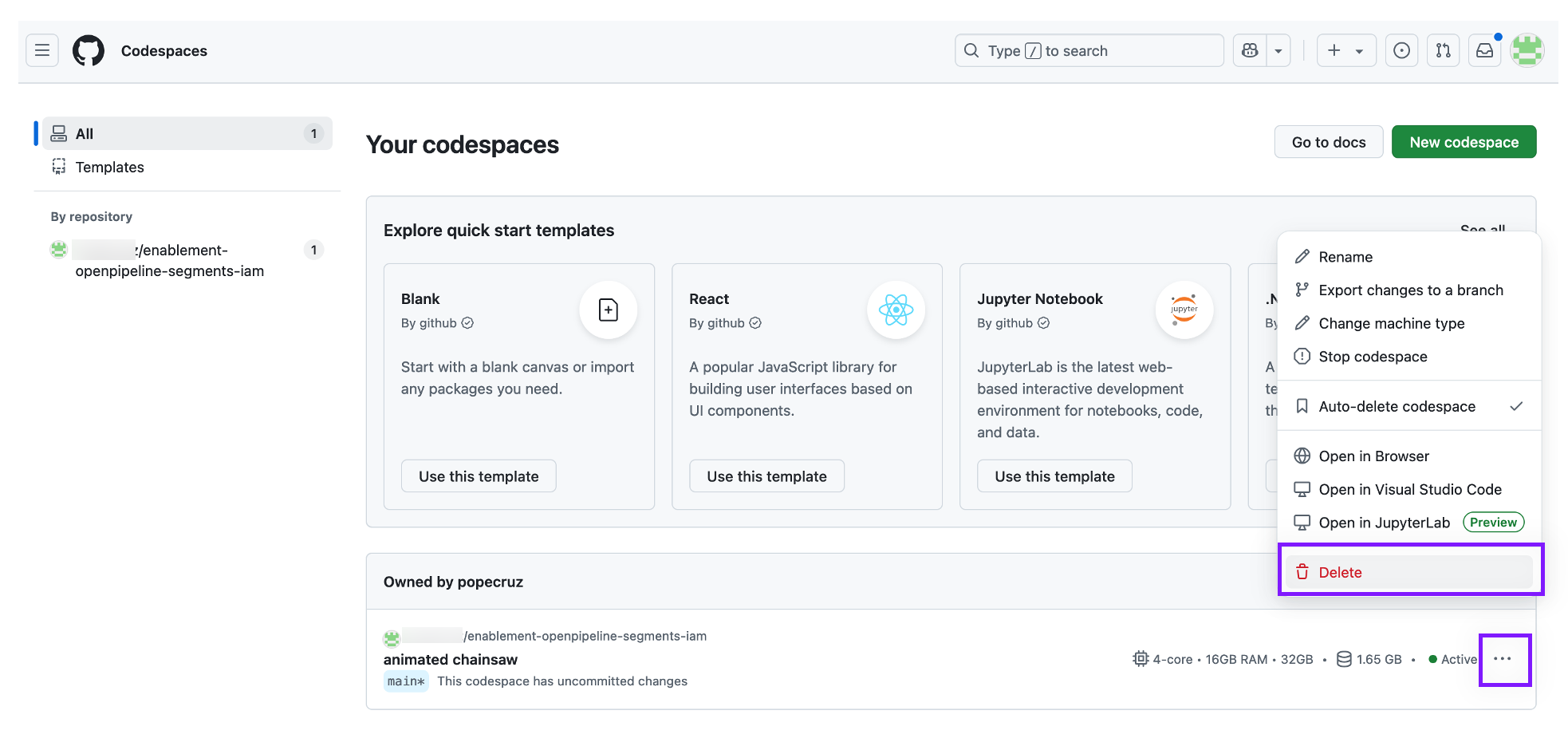The height and width of the screenshot is (742, 1568).
Task: Click the three-dot codespace options button
Action: (x=1503, y=659)
